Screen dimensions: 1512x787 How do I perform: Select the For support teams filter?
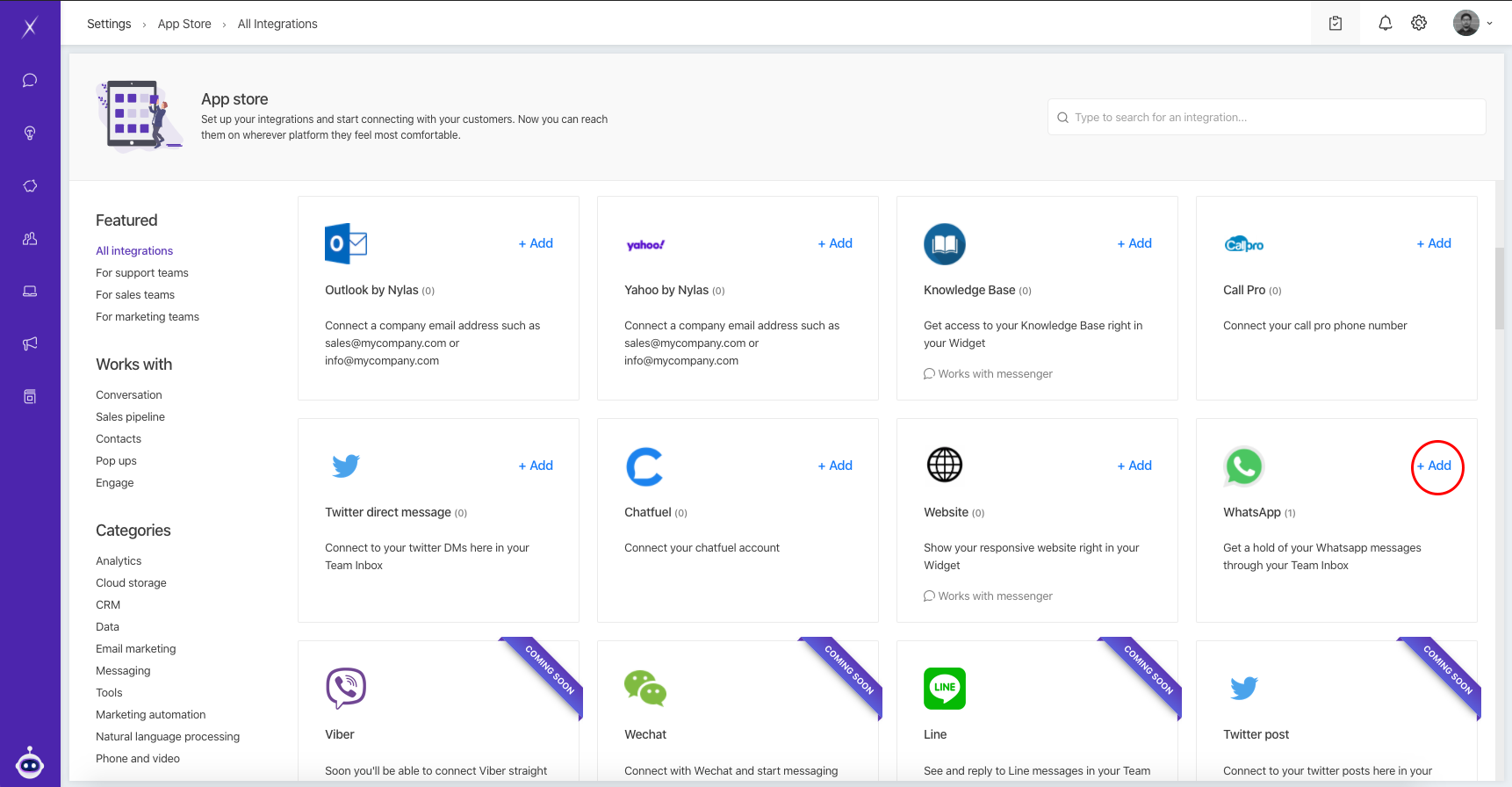pos(142,273)
